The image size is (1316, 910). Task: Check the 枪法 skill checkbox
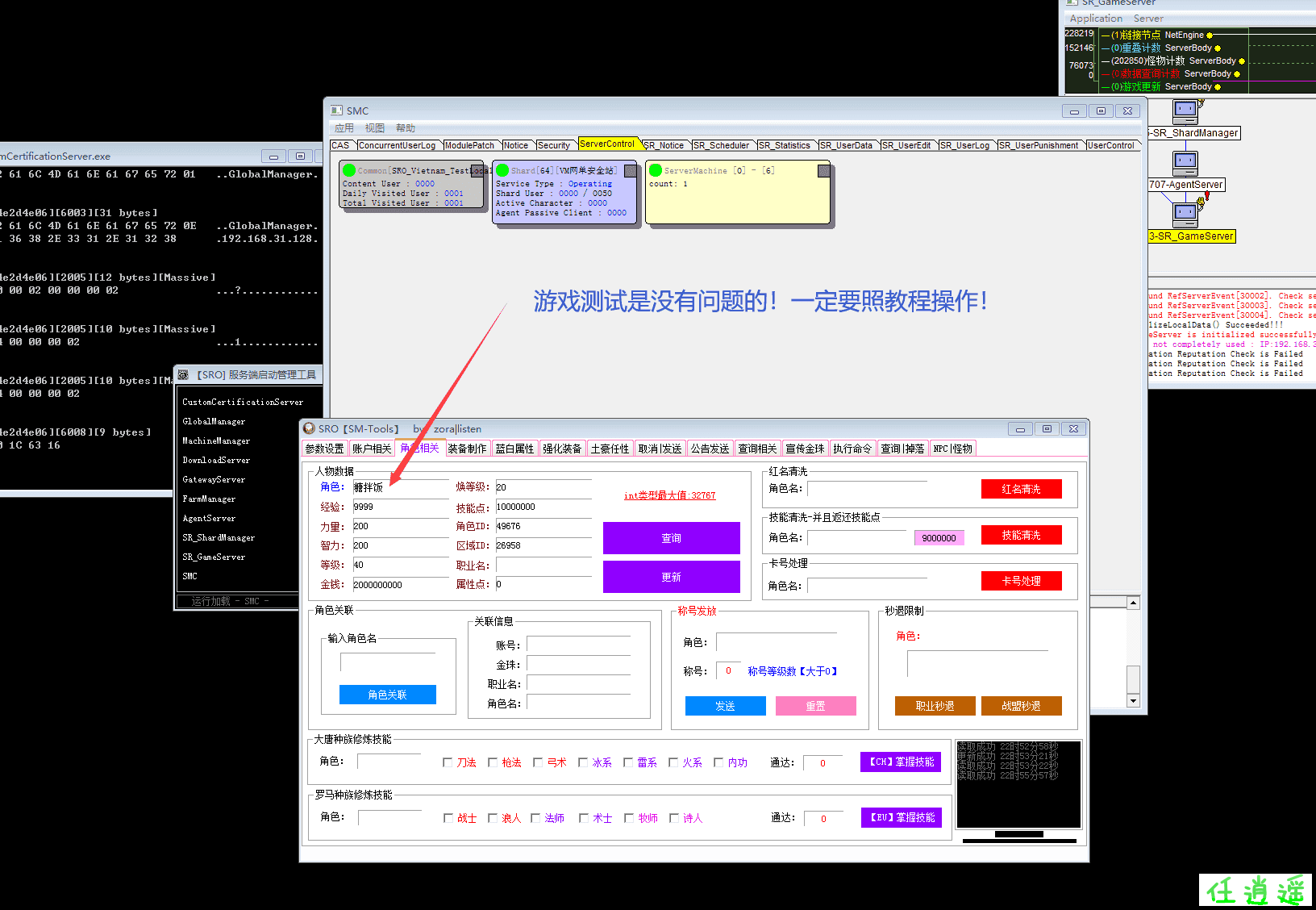(493, 762)
